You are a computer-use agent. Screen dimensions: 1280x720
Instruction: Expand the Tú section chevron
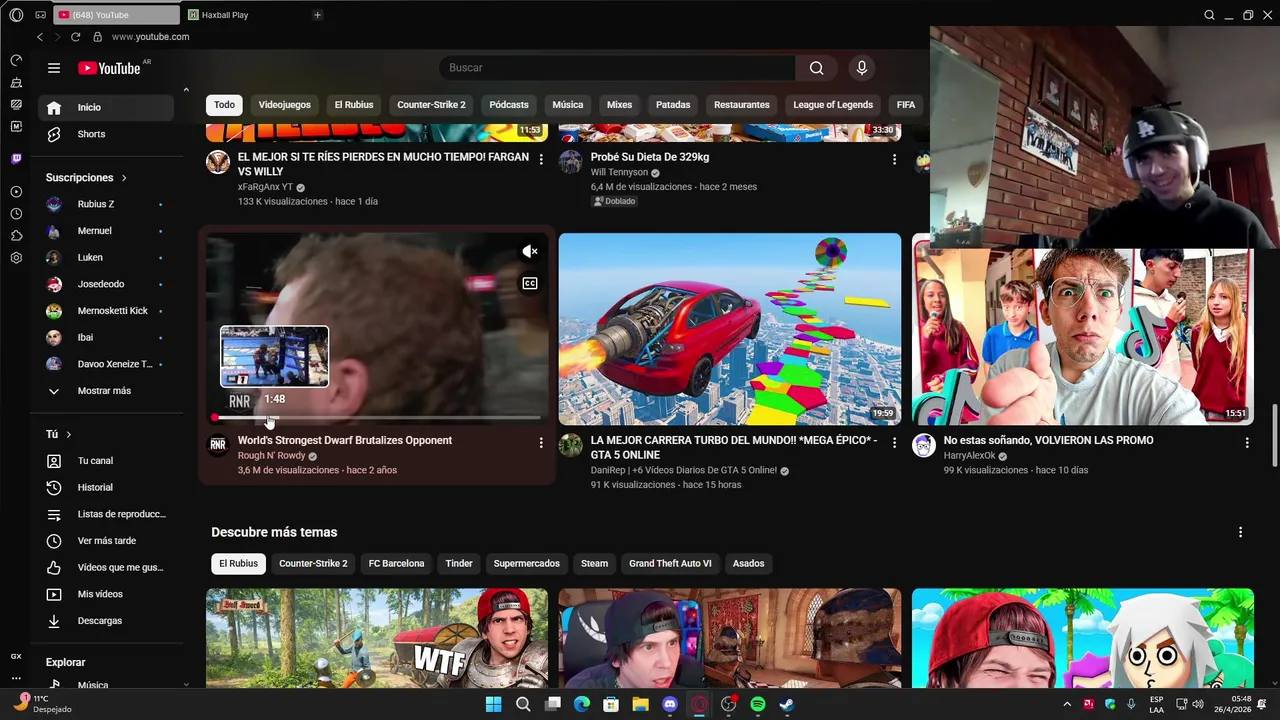68,435
